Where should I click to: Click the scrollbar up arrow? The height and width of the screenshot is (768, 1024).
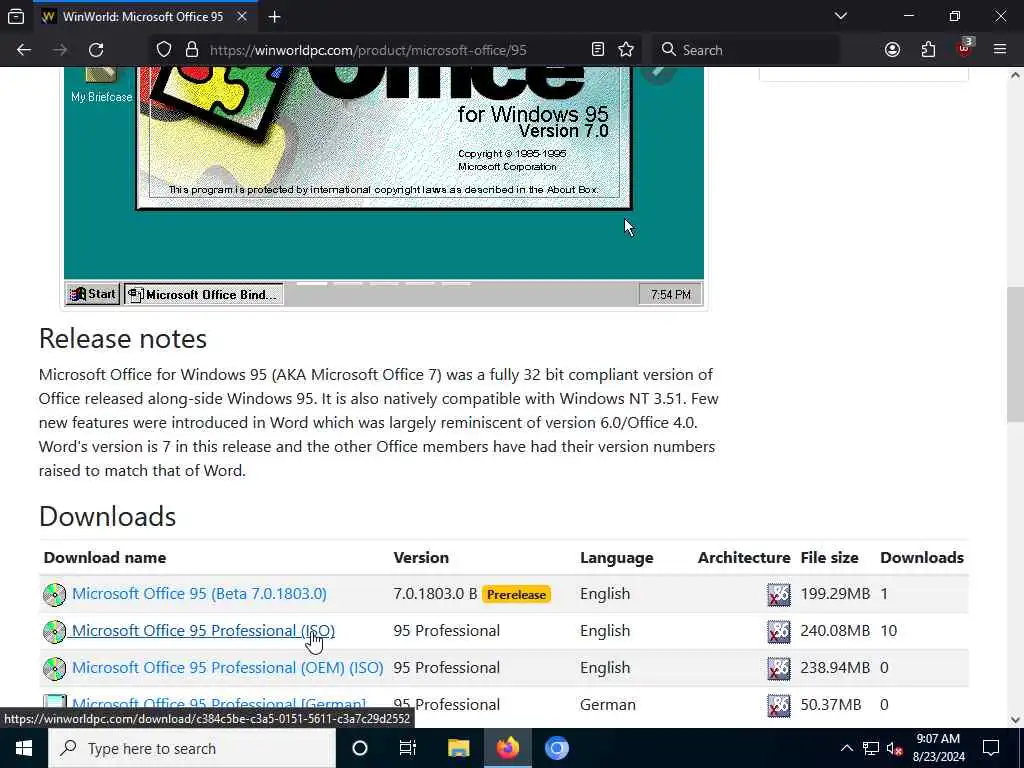(1015, 74)
